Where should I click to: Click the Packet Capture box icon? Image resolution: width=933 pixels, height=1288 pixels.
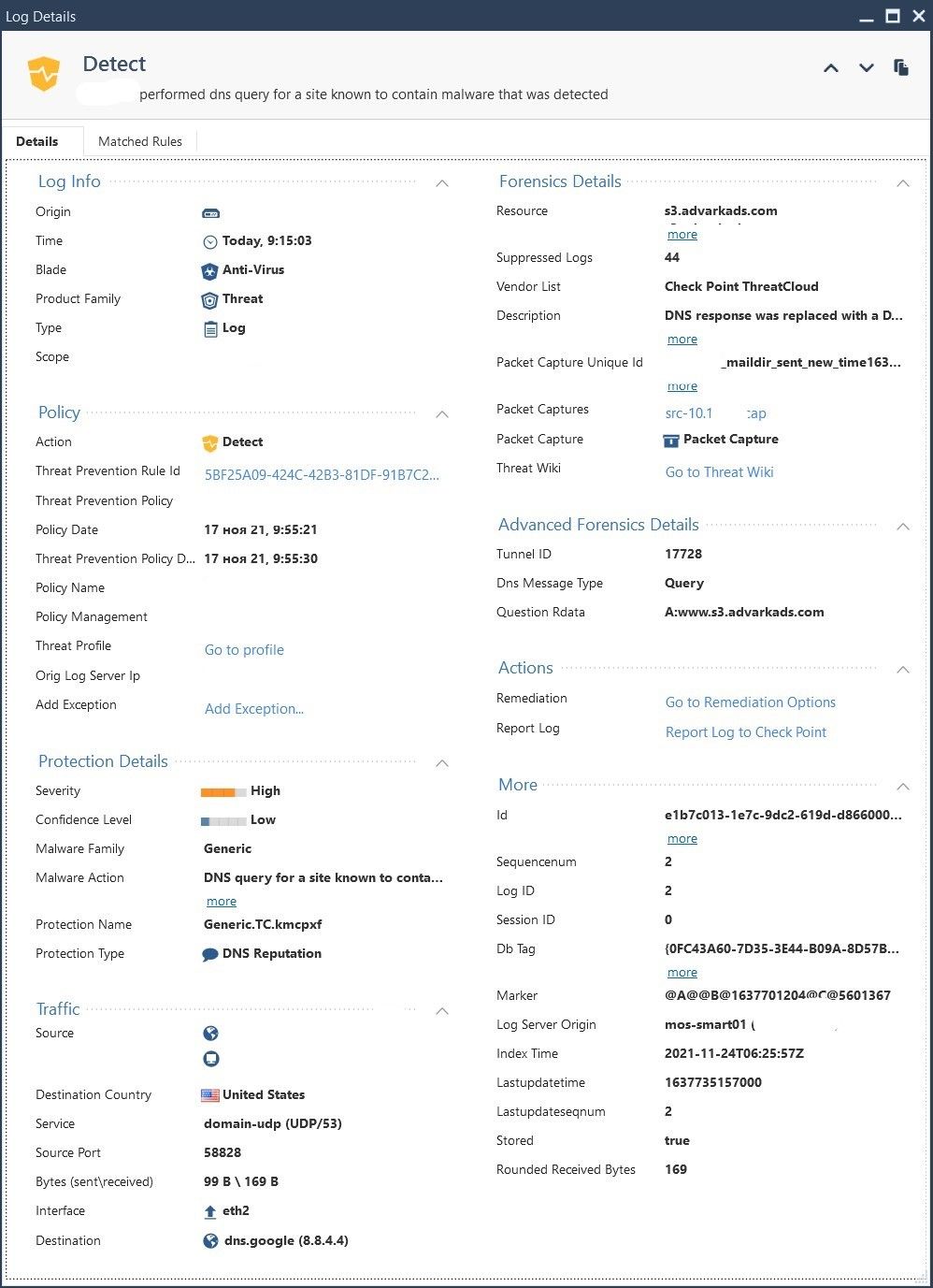coord(670,440)
